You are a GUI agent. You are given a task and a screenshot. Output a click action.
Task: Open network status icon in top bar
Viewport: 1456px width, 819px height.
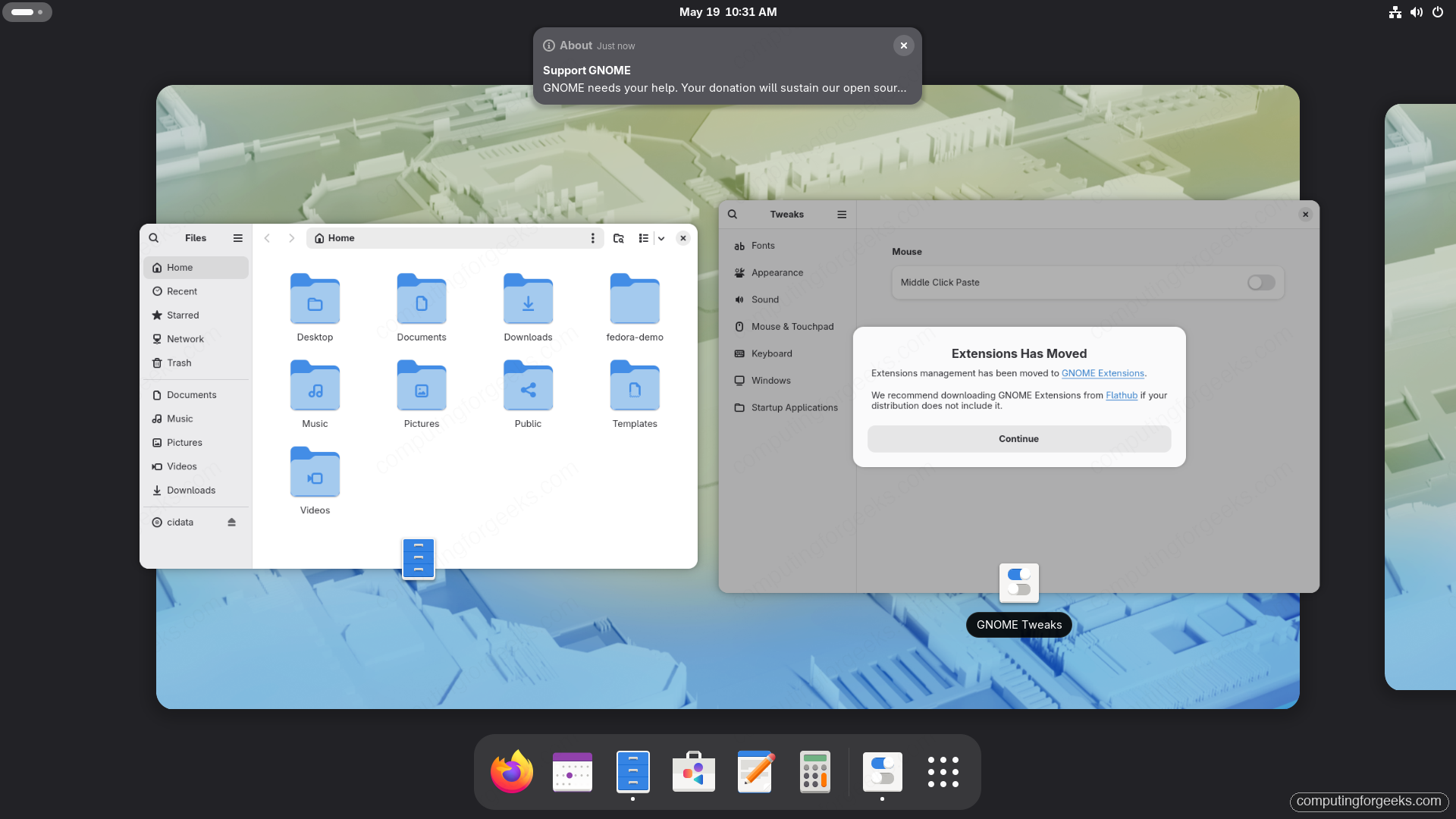point(1395,12)
